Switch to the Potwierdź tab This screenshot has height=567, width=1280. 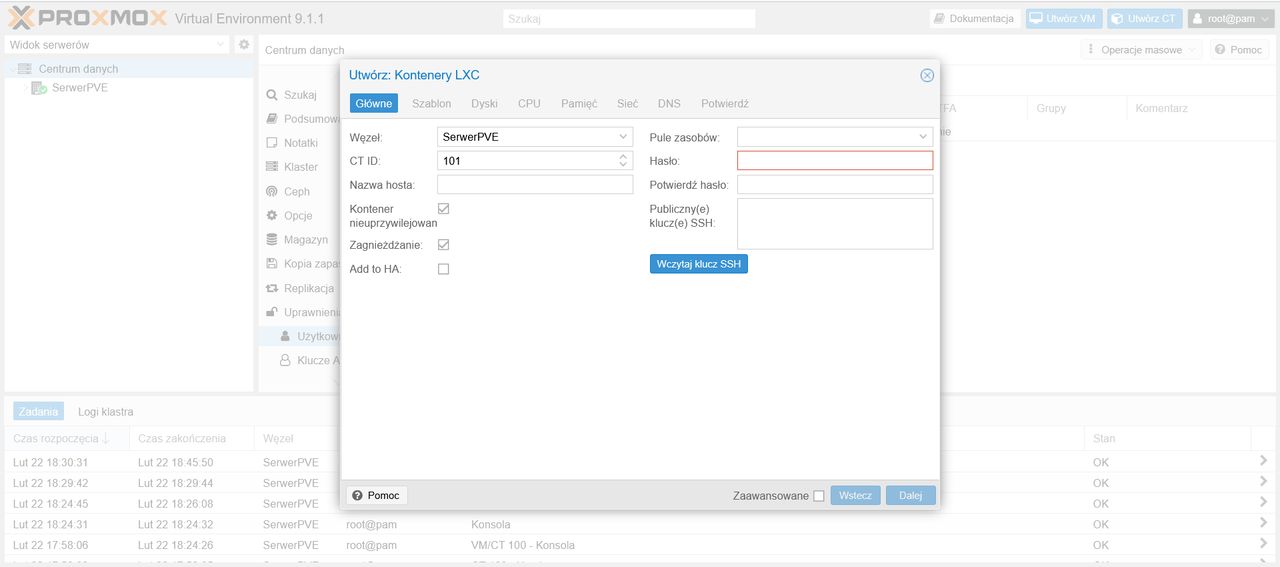(725, 103)
